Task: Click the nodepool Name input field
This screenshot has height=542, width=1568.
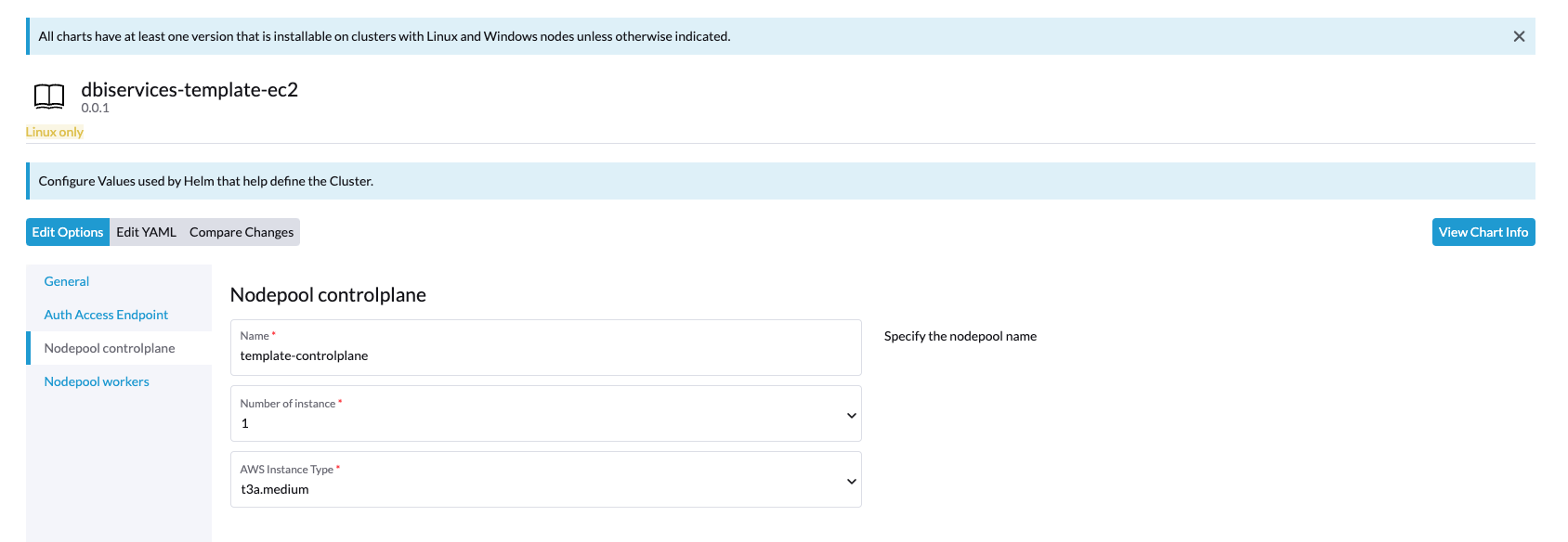Action: 545,355
